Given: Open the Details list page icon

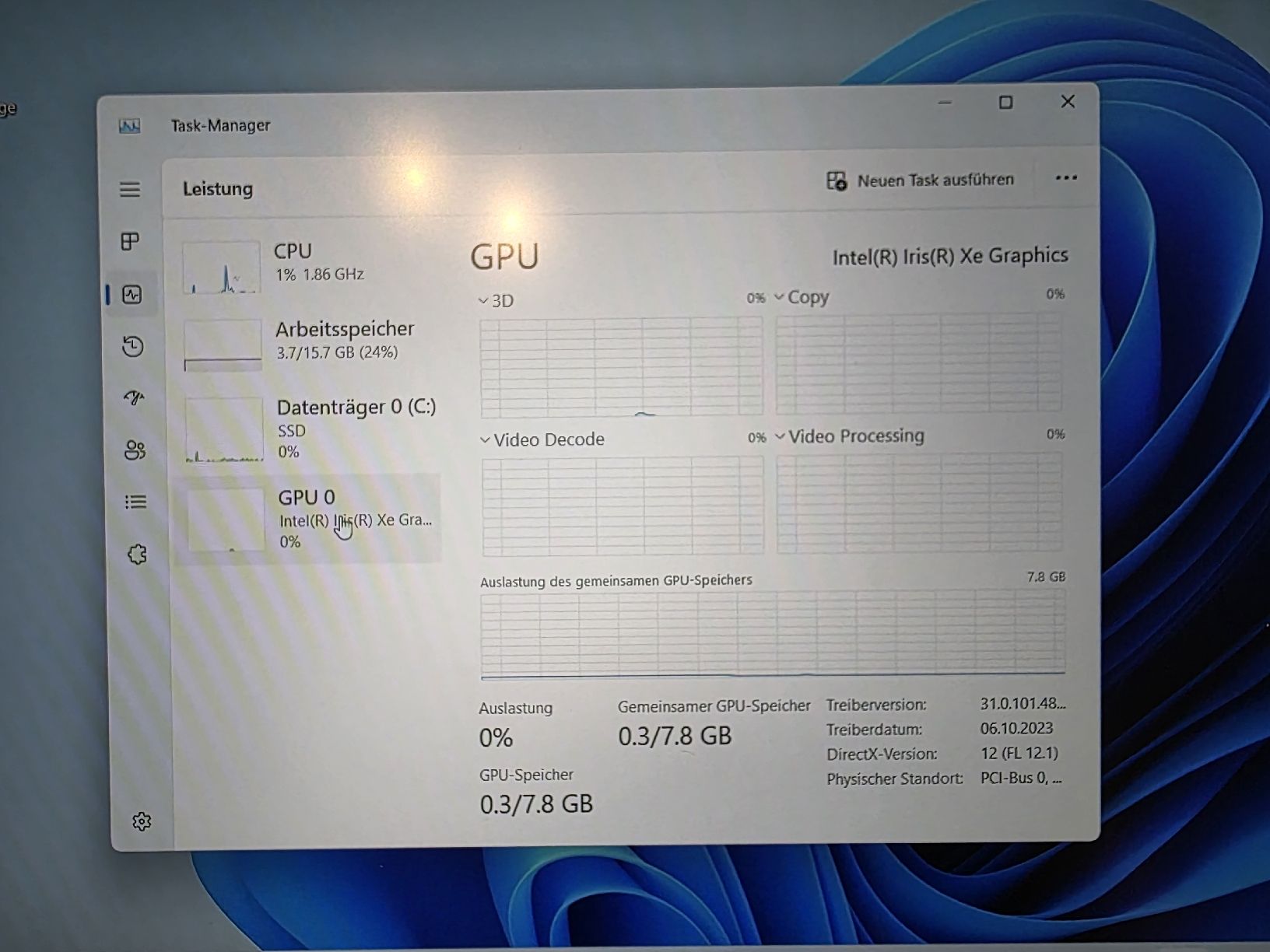Looking at the screenshot, I should (136, 502).
